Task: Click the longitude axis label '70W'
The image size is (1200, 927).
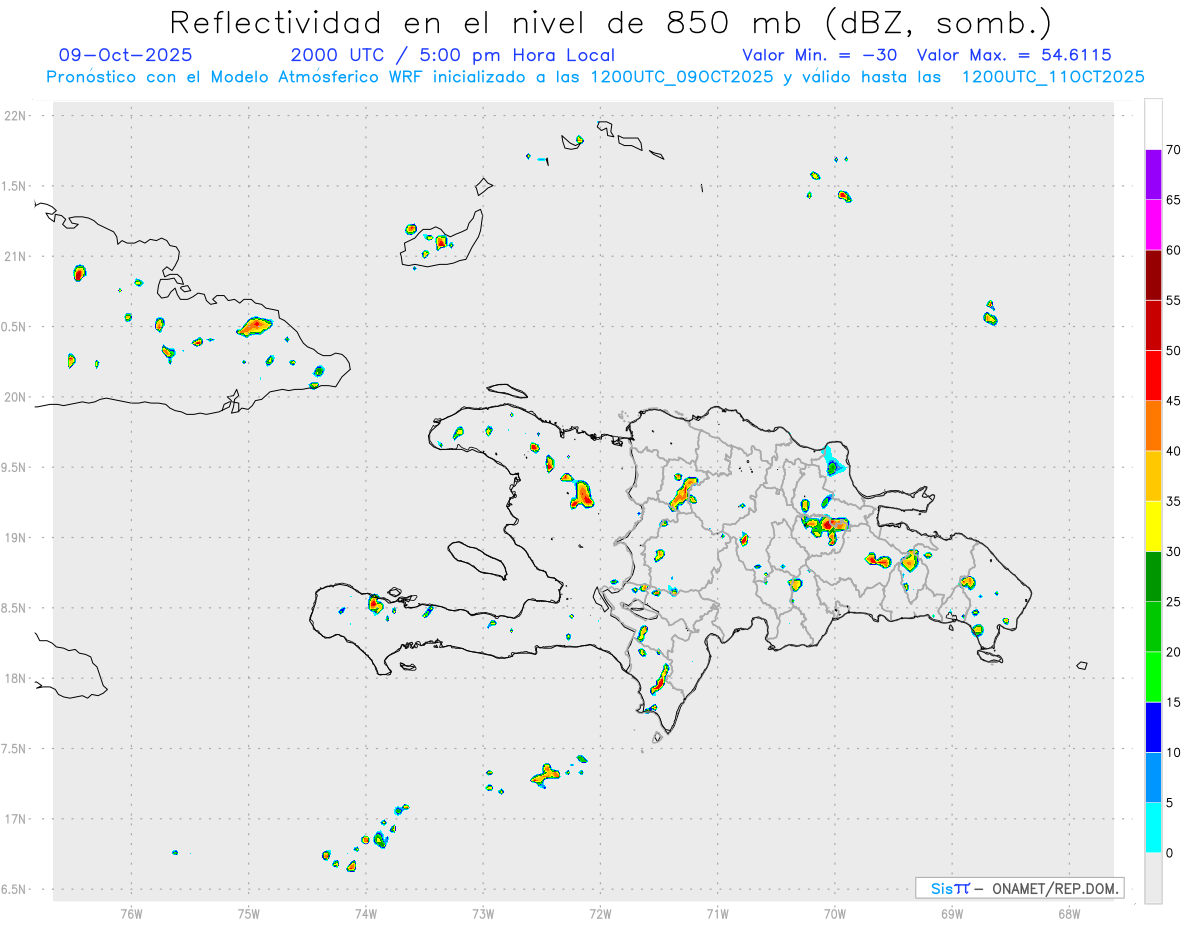Action: click(x=835, y=913)
